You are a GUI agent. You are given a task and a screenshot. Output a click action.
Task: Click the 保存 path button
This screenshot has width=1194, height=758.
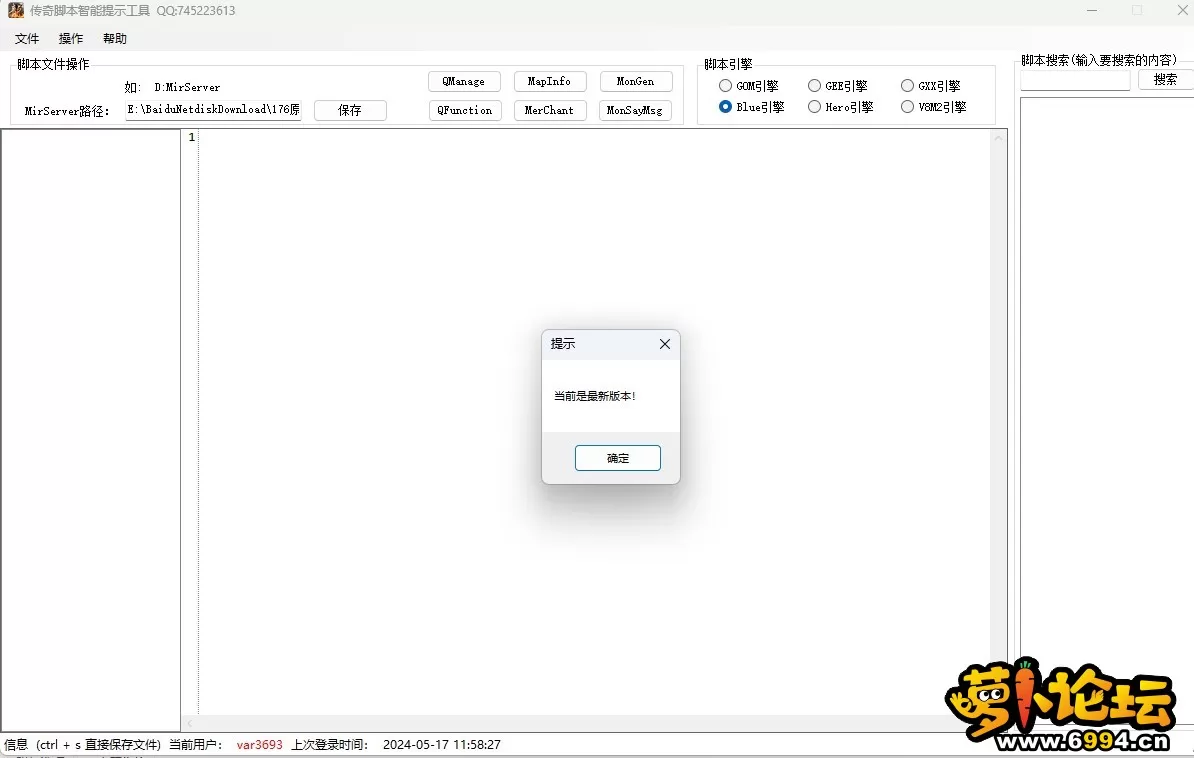[x=350, y=110]
